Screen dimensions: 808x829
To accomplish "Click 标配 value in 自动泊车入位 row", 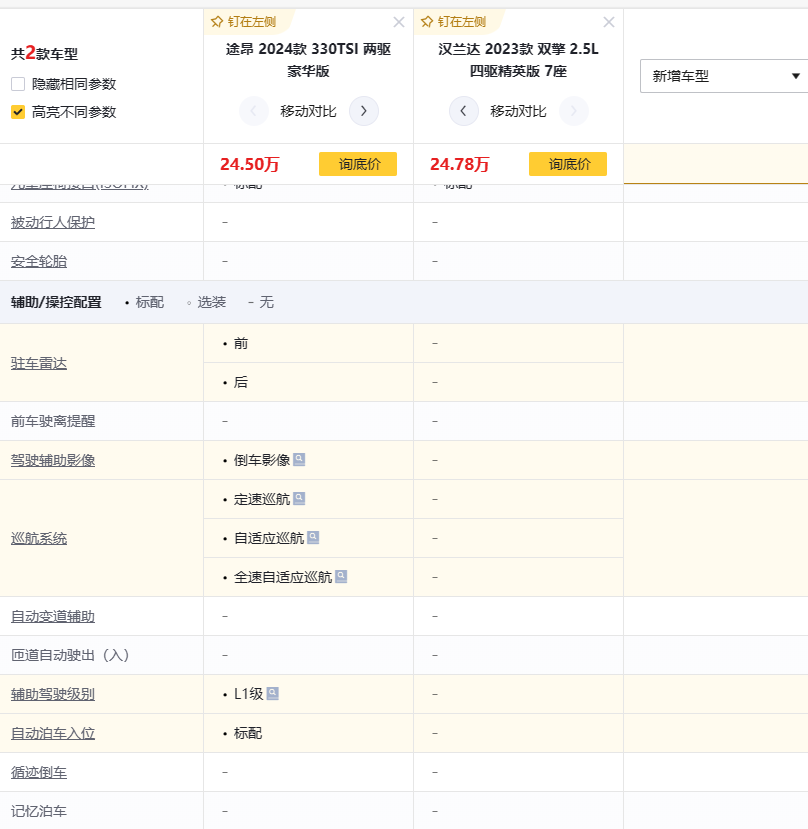I will pyautogui.click(x=248, y=733).
